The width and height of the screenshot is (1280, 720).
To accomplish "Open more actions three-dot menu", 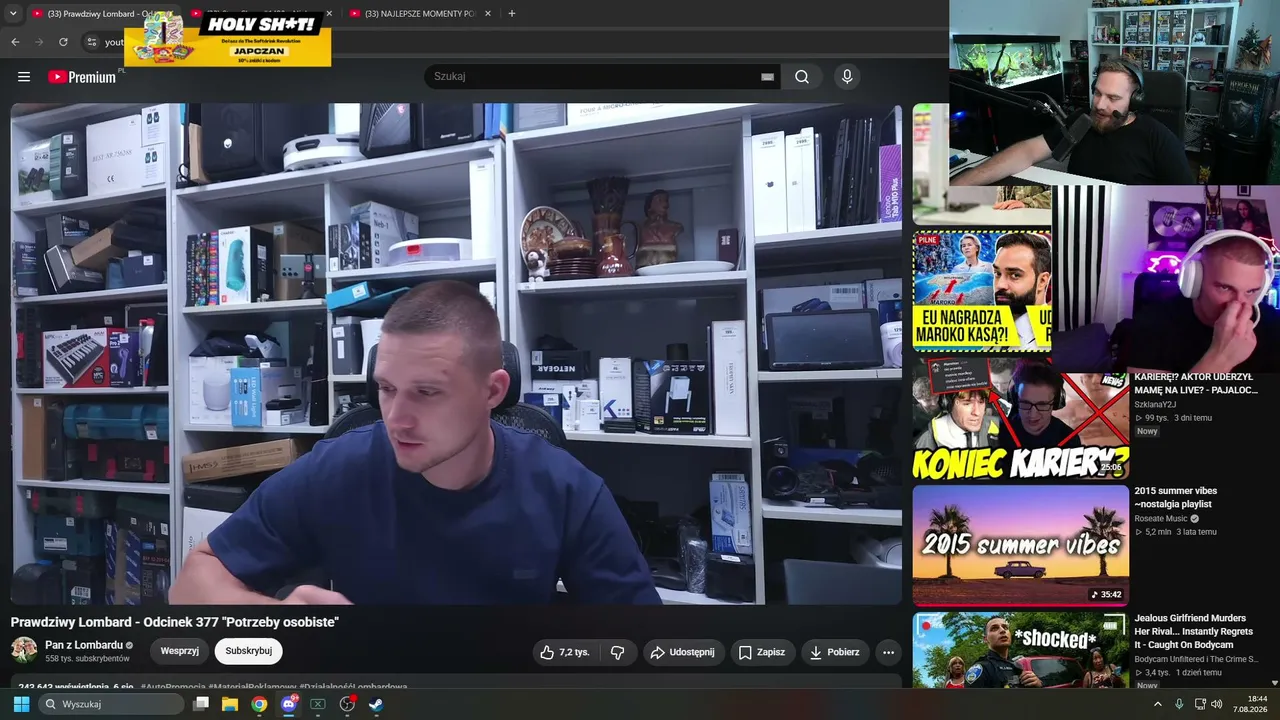I will [x=888, y=652].
